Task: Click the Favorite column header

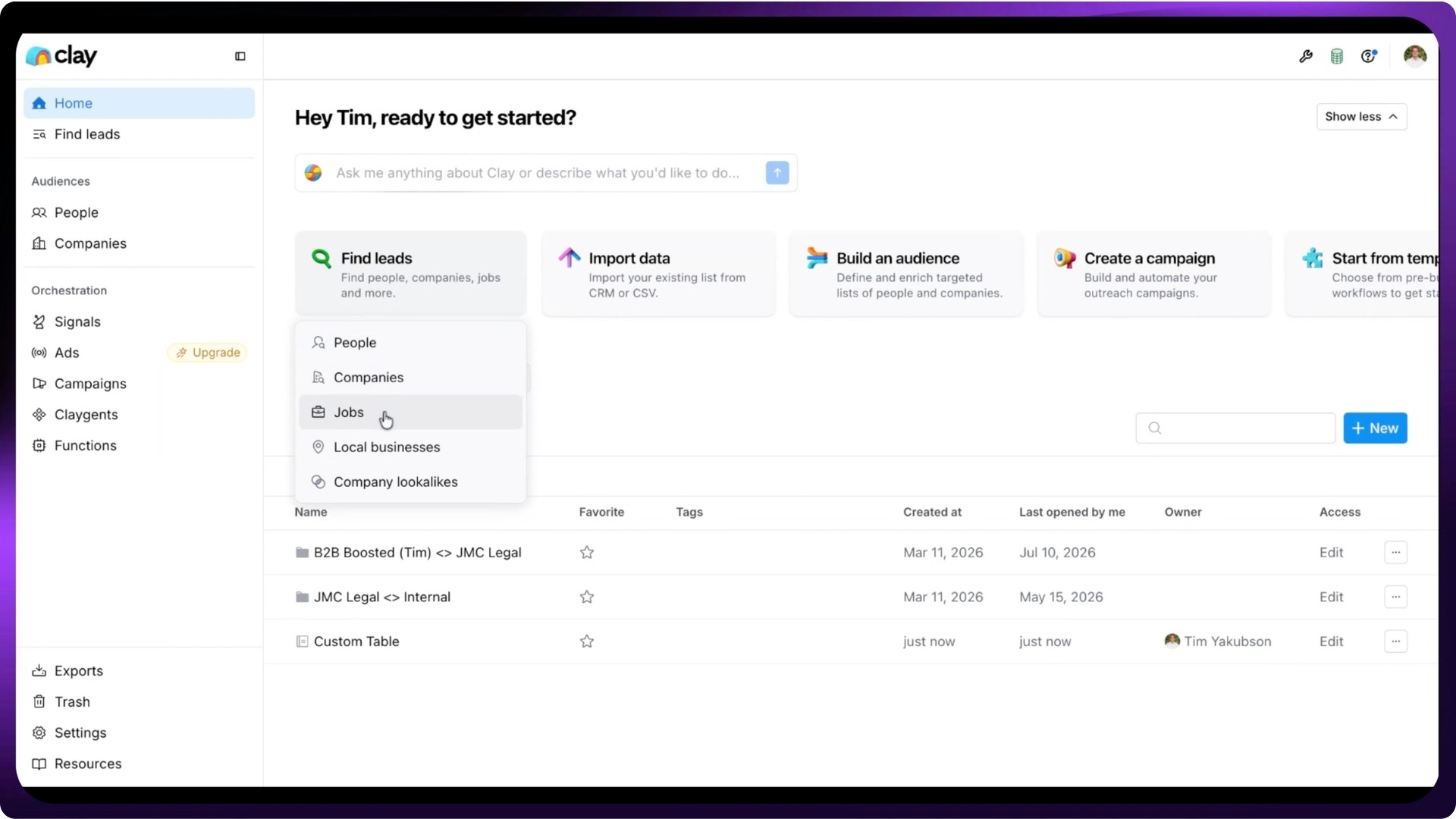Action: tap(601, 512)
